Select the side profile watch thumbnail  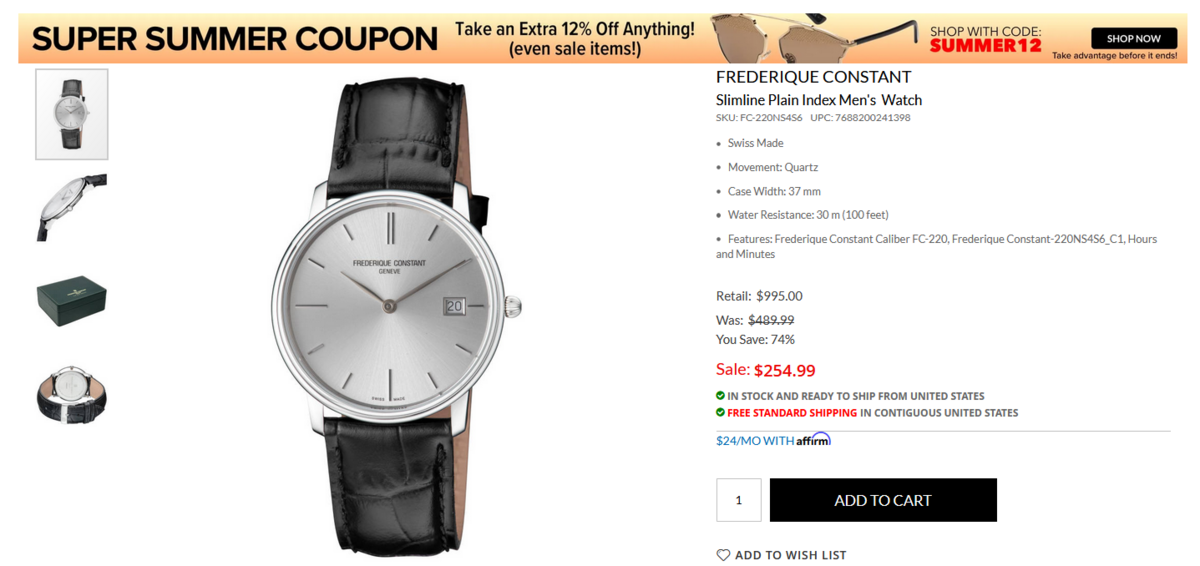[x=72, y=207]
